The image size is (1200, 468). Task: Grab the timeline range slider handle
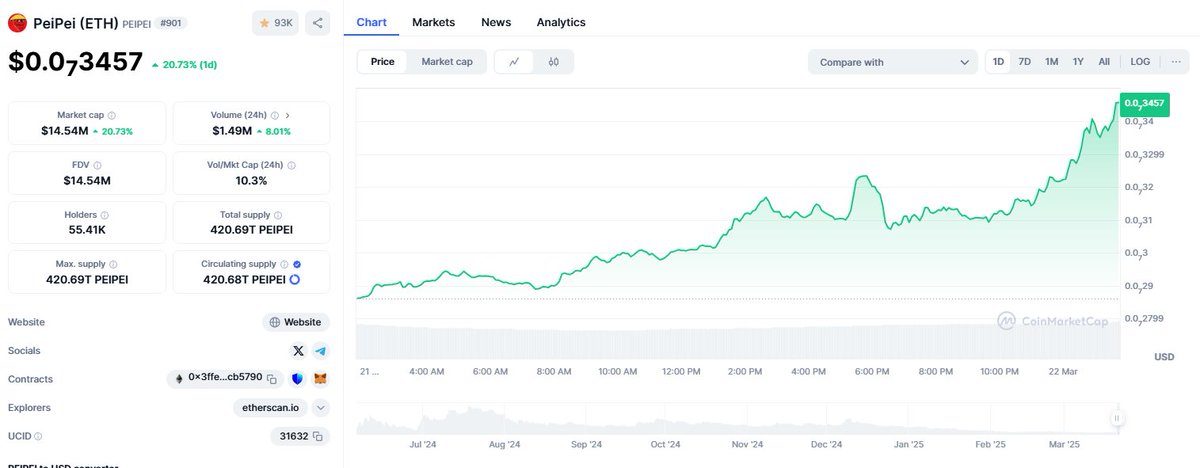(1117, 418)
